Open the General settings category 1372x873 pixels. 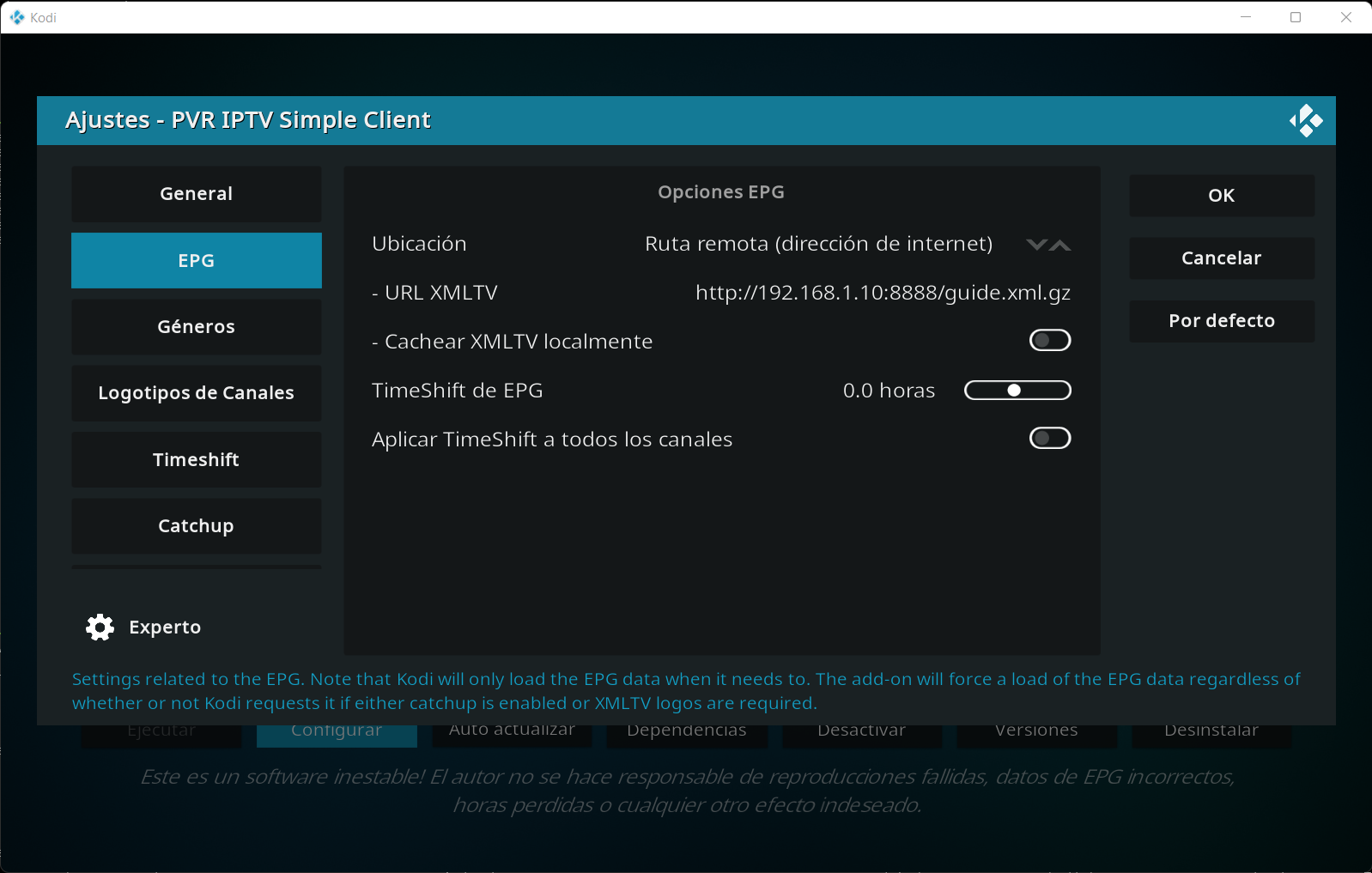(x=197, y=194)
